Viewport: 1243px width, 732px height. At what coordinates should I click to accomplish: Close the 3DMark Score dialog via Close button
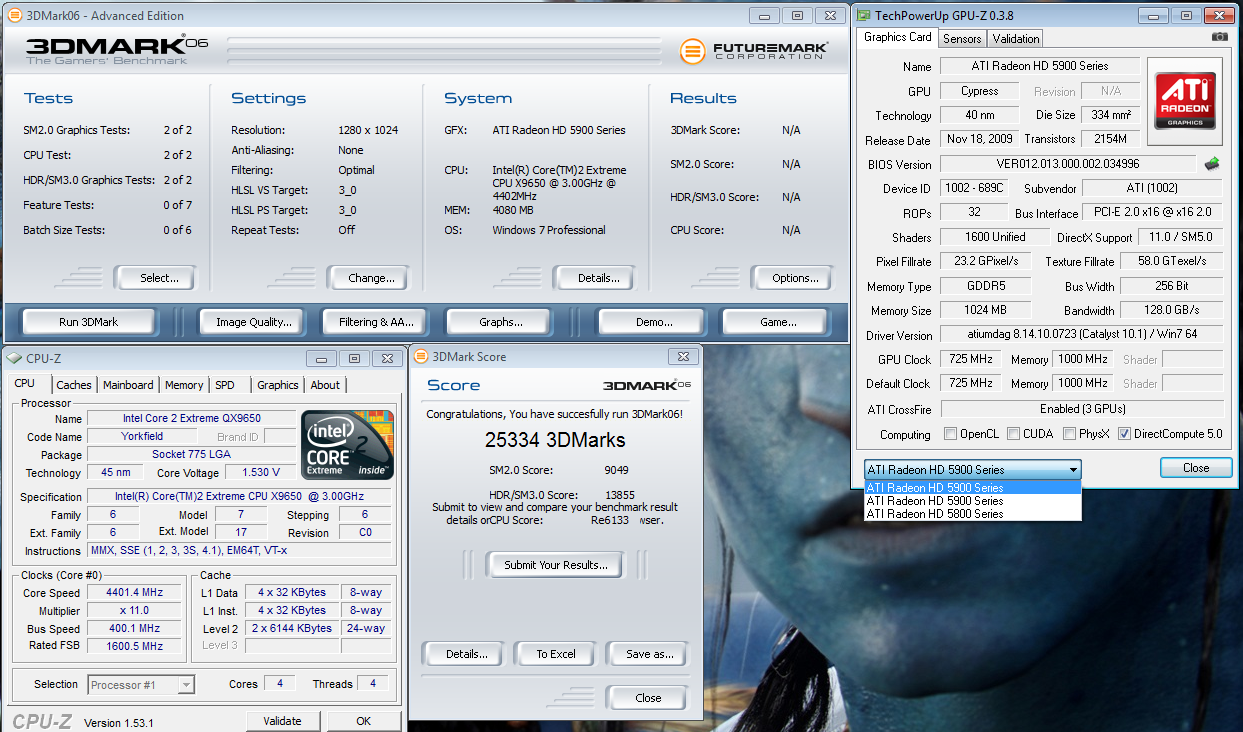pos(648,698)
